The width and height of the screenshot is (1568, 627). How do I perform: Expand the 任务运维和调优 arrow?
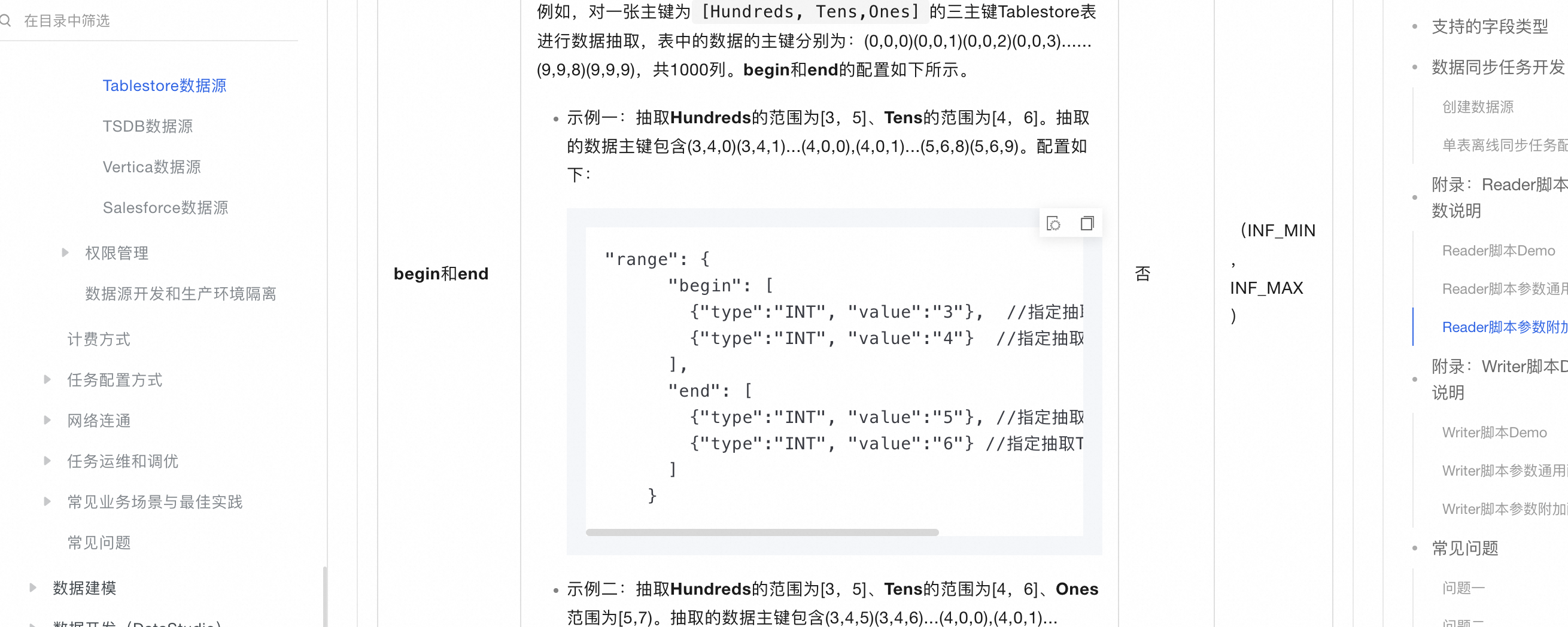coord(47,461)
